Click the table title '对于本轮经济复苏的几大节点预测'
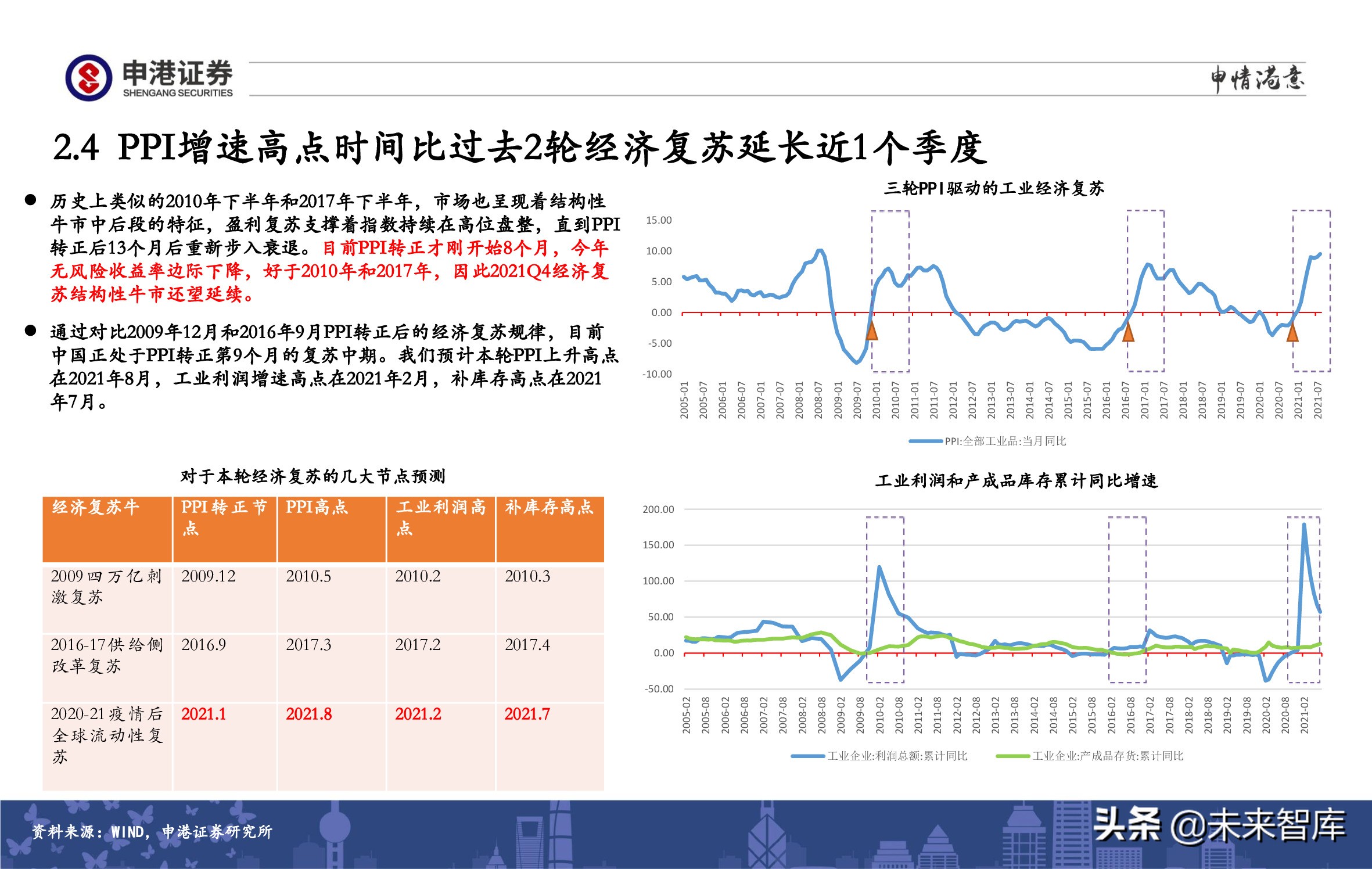 (x=313, y=476)
